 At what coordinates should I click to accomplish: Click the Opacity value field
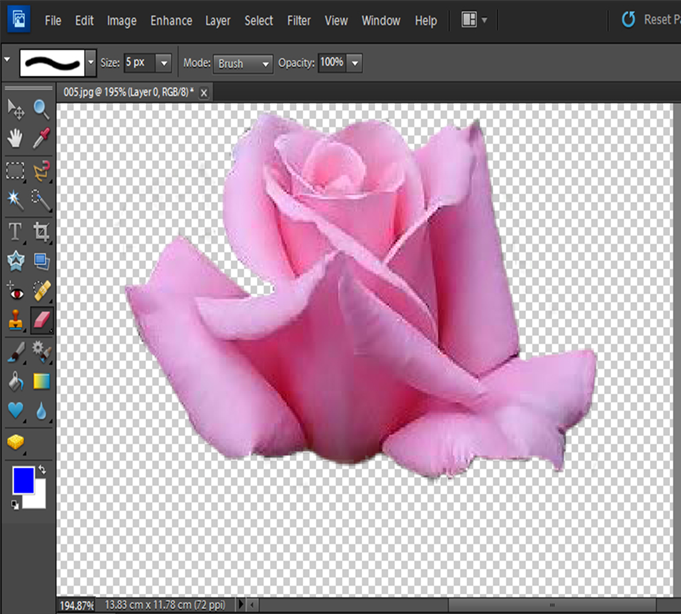tap(332, 63)
